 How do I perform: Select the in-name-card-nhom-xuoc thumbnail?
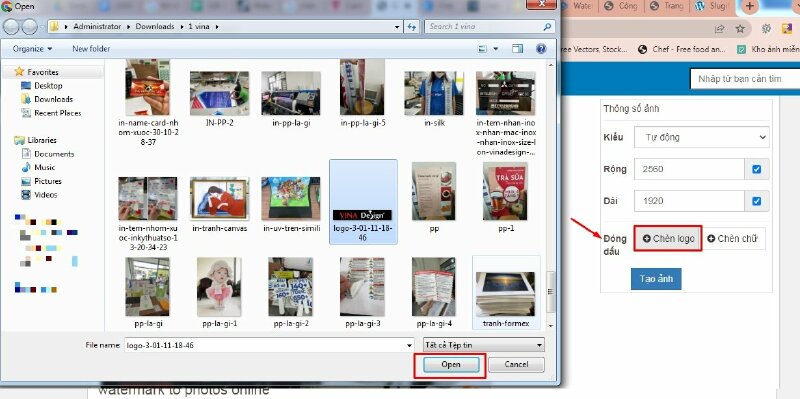pos(147,88)
